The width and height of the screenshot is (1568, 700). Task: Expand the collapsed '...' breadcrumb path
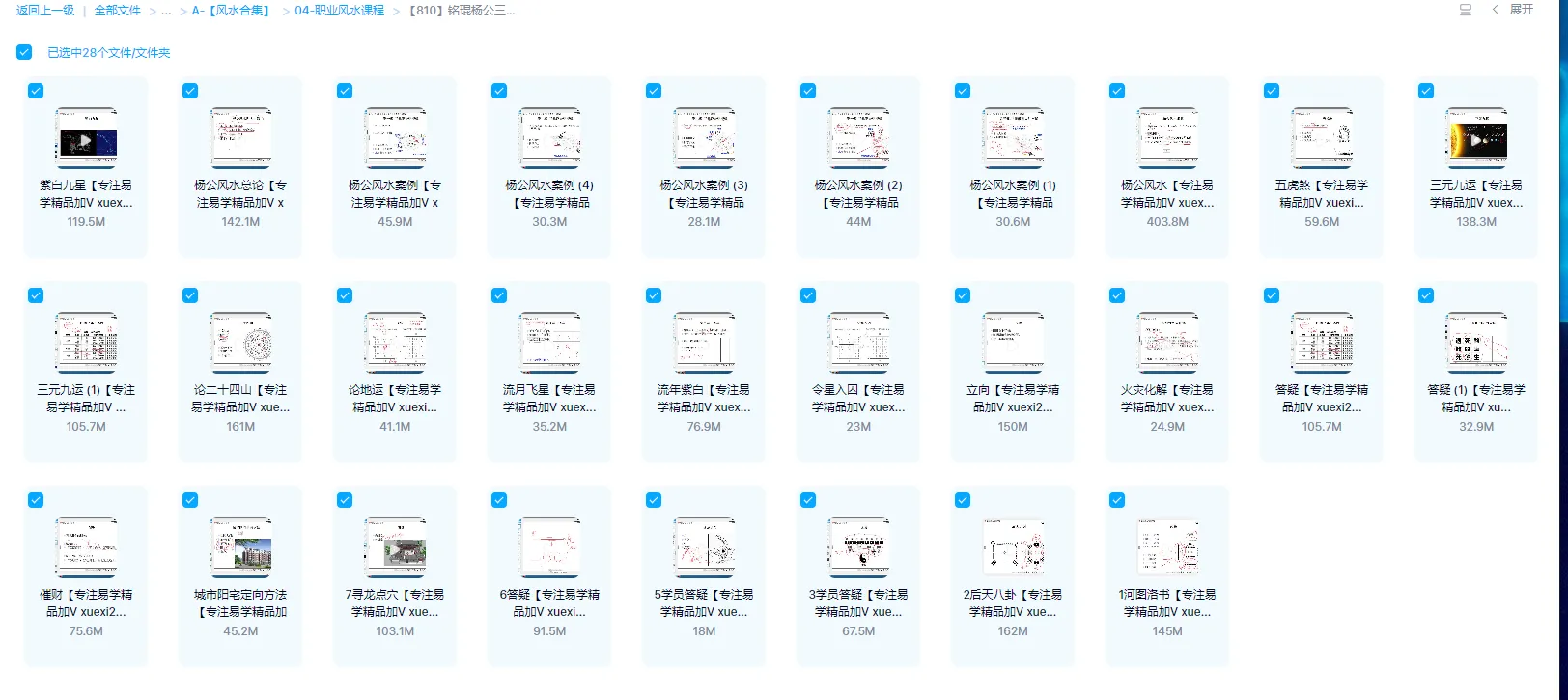point(166,11)
